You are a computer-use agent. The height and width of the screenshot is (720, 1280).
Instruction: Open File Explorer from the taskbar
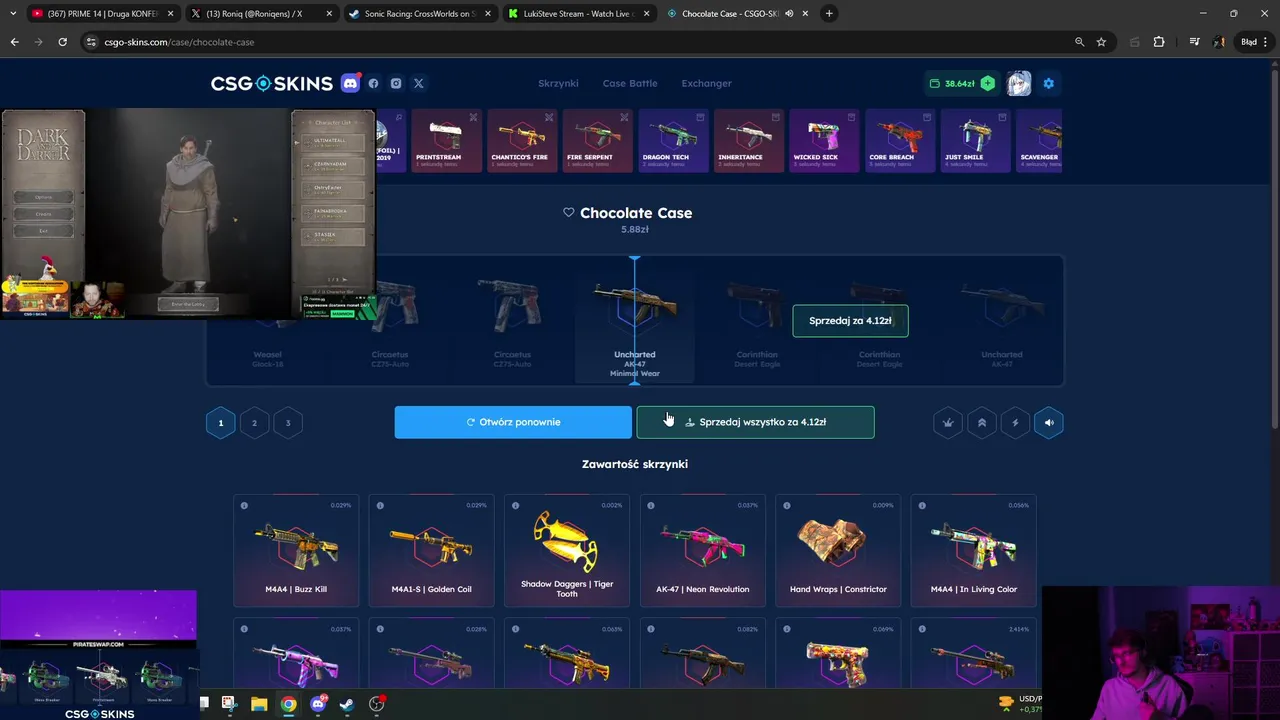[x=259, y=704]
